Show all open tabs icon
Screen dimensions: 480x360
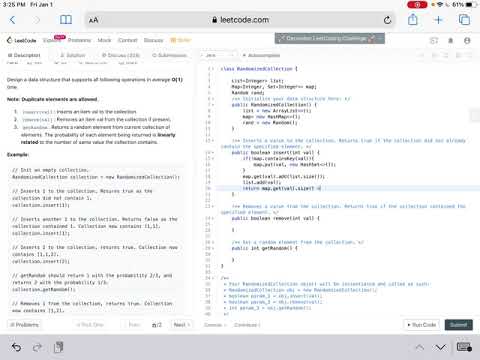click(464, 20)
